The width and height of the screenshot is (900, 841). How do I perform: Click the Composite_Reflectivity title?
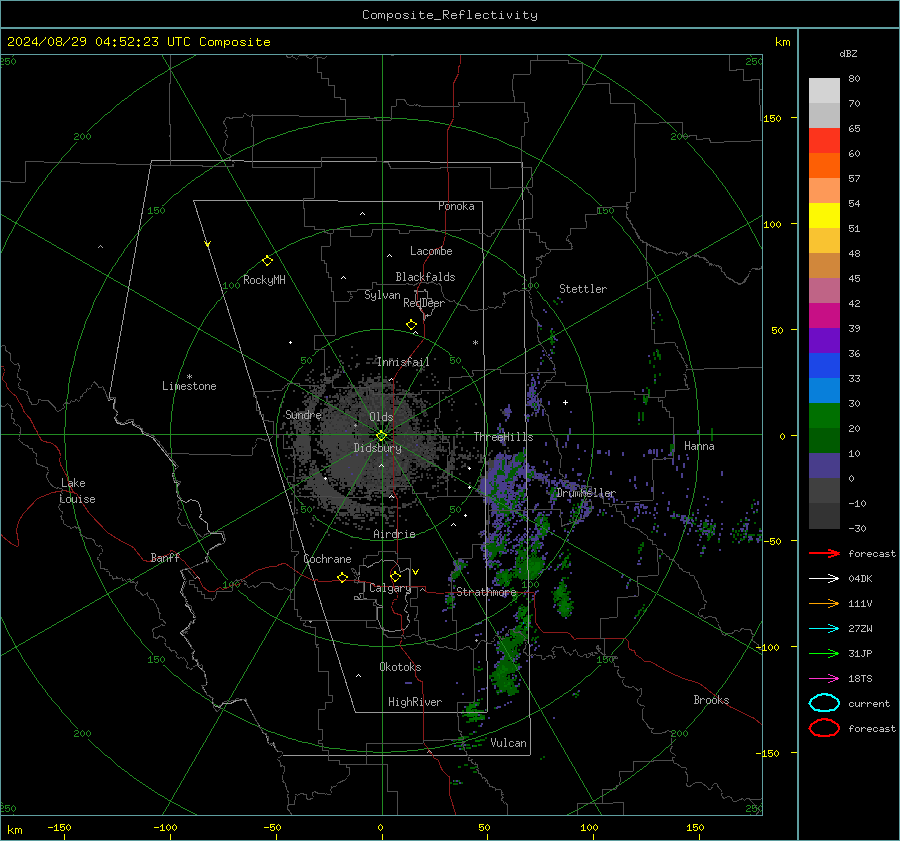point(450,15)
